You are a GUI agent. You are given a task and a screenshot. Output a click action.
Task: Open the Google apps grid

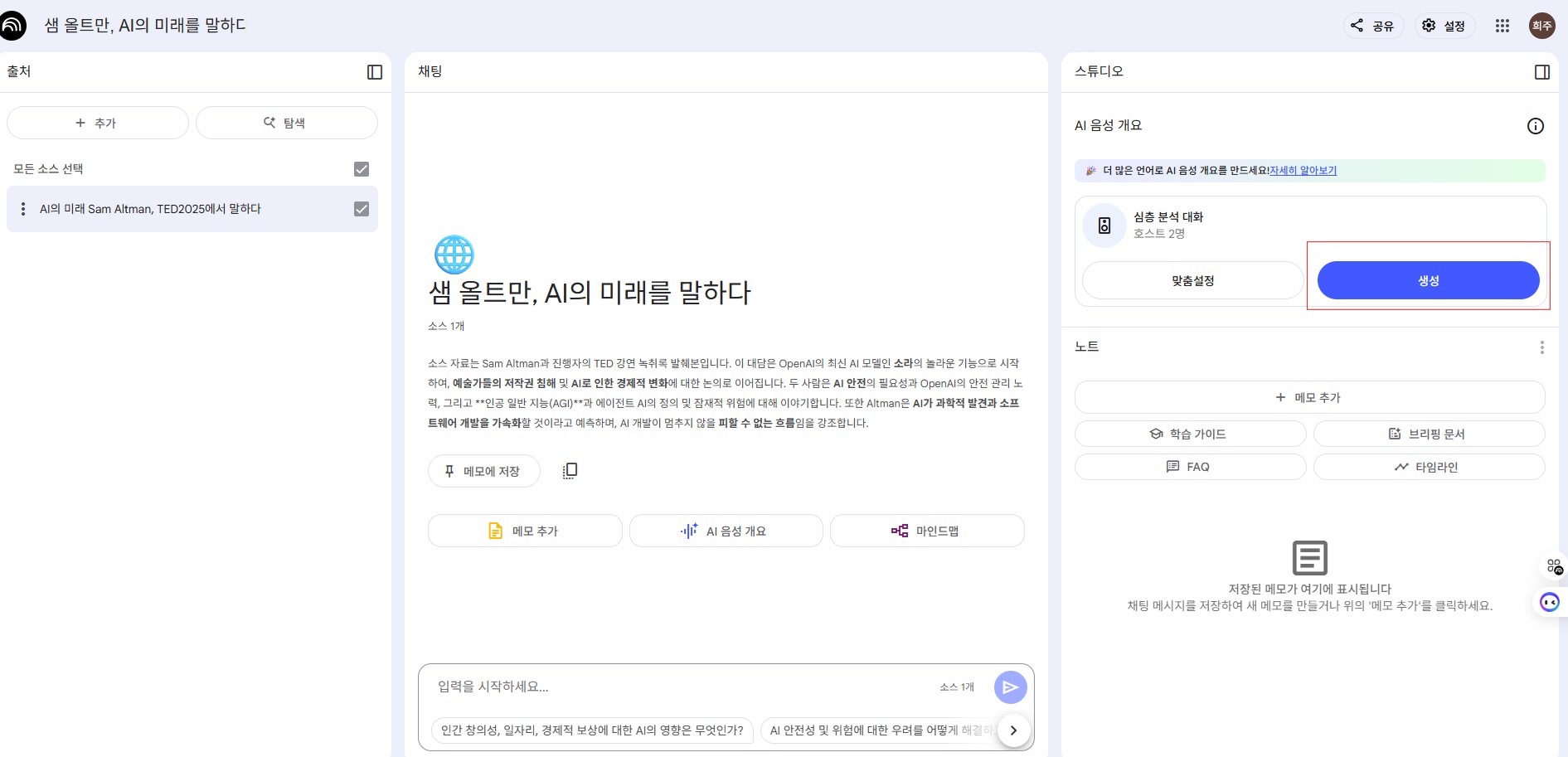(1502, 26)
